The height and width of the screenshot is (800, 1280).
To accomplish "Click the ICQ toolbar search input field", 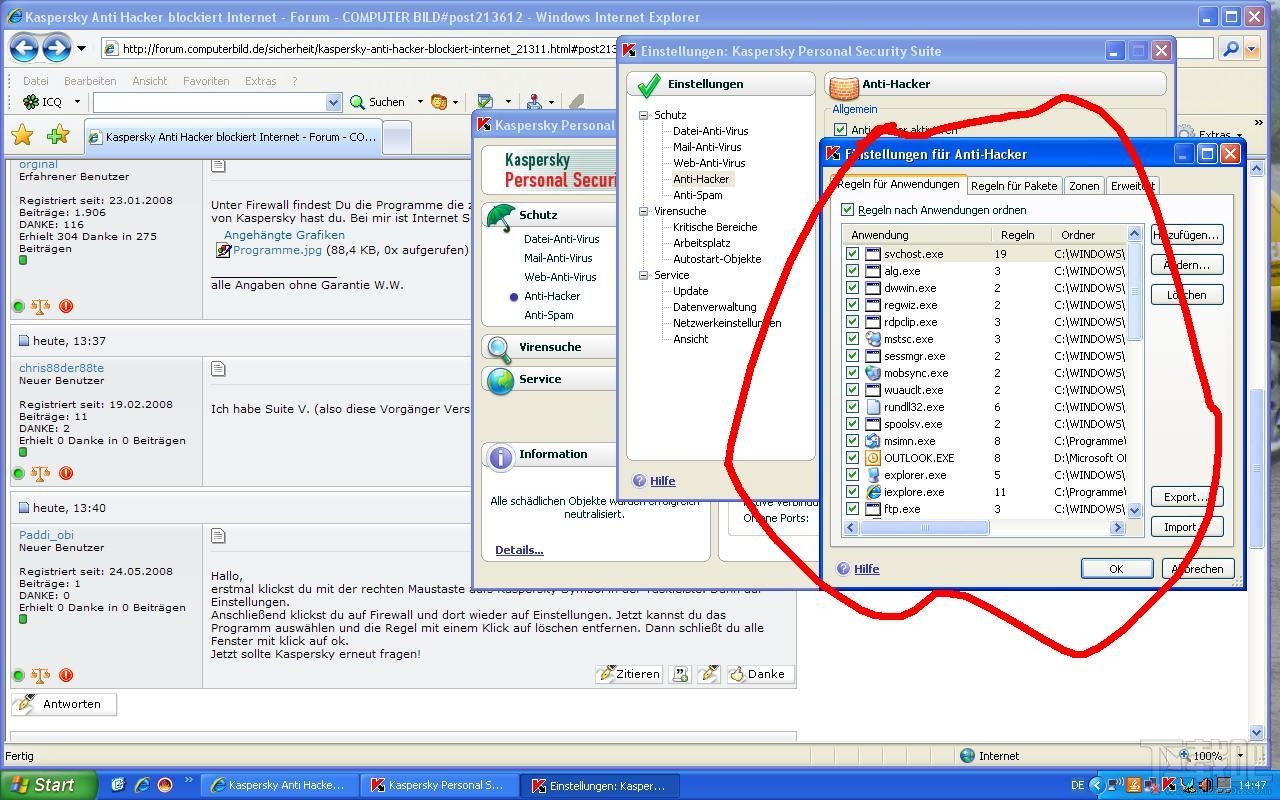I will click(x=209, y=102).
